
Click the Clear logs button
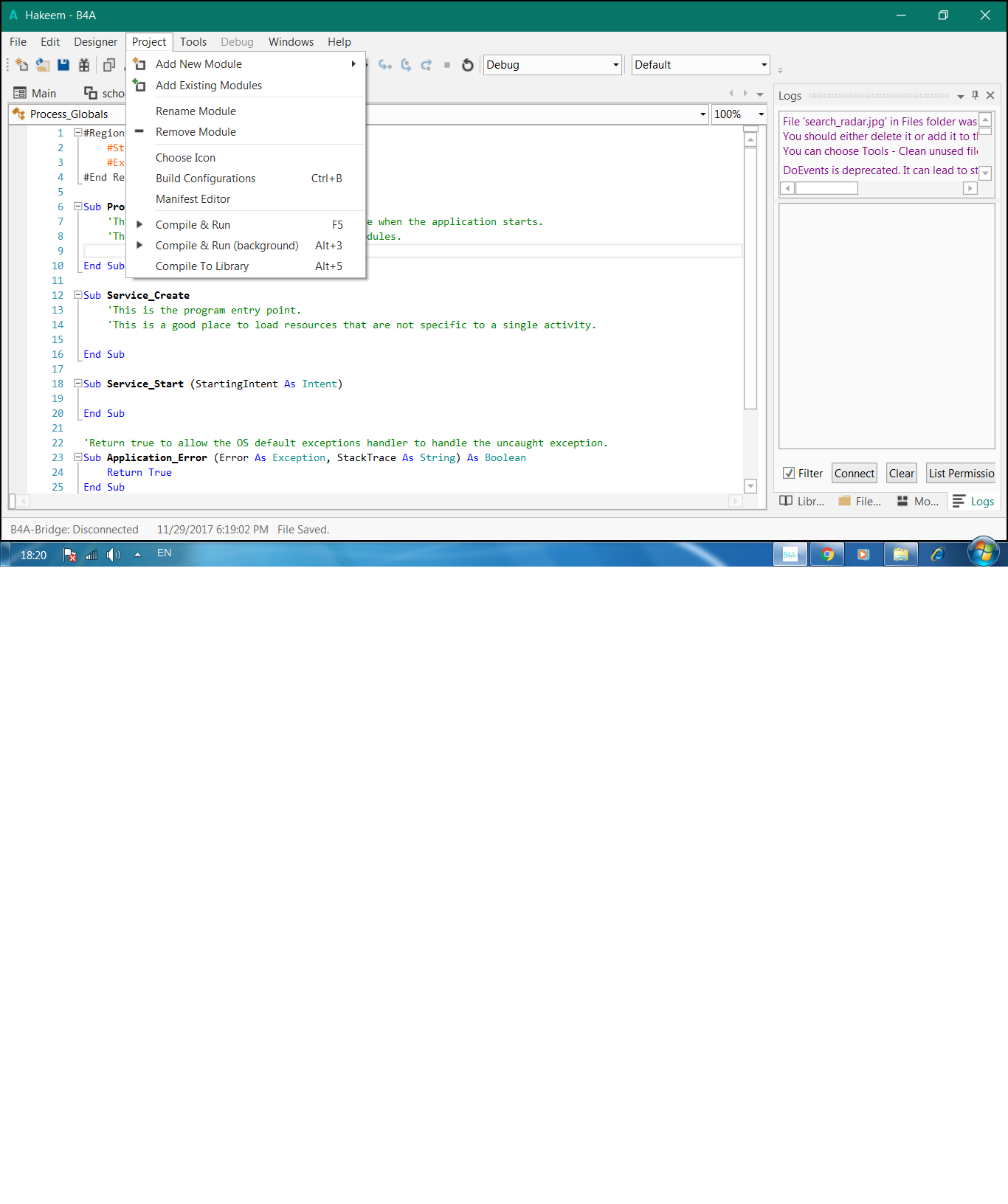click(902, 473)
